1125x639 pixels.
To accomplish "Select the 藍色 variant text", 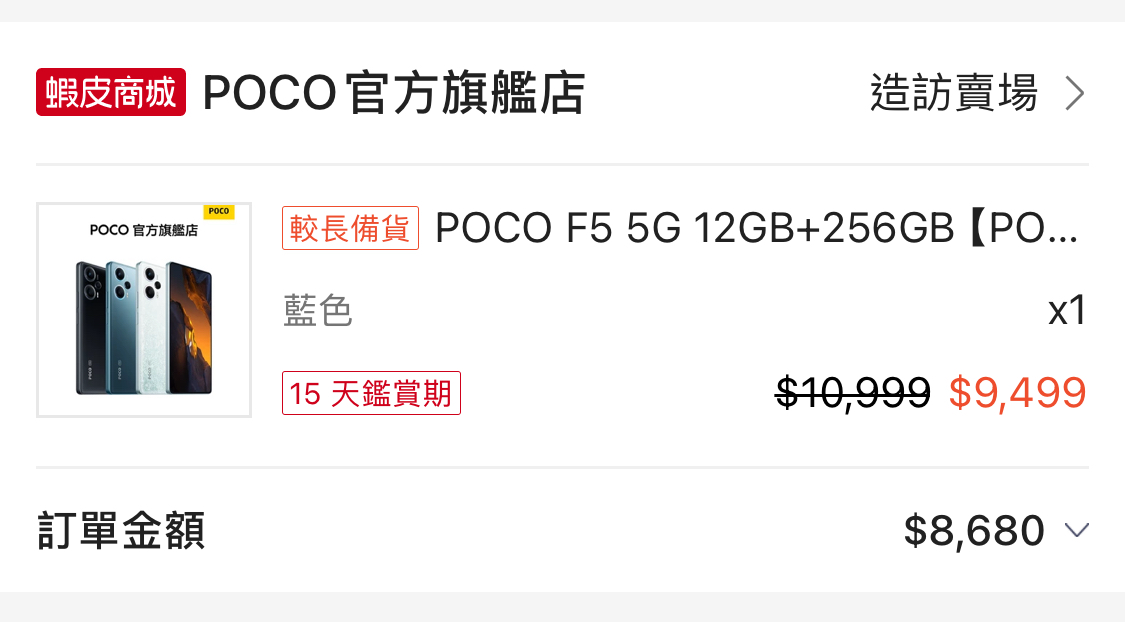I will (x=318, y=311).
